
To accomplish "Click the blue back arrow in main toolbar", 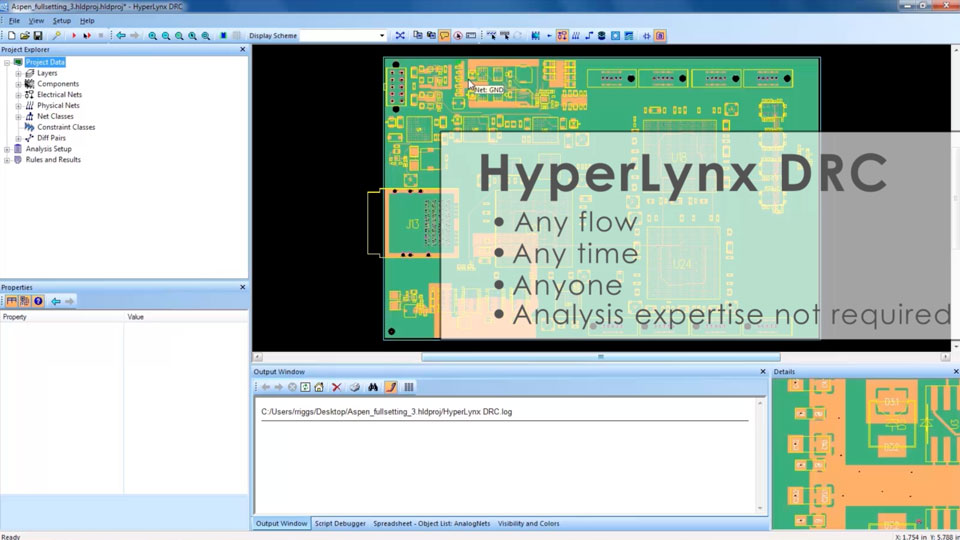I will click(x=121, y=36).
